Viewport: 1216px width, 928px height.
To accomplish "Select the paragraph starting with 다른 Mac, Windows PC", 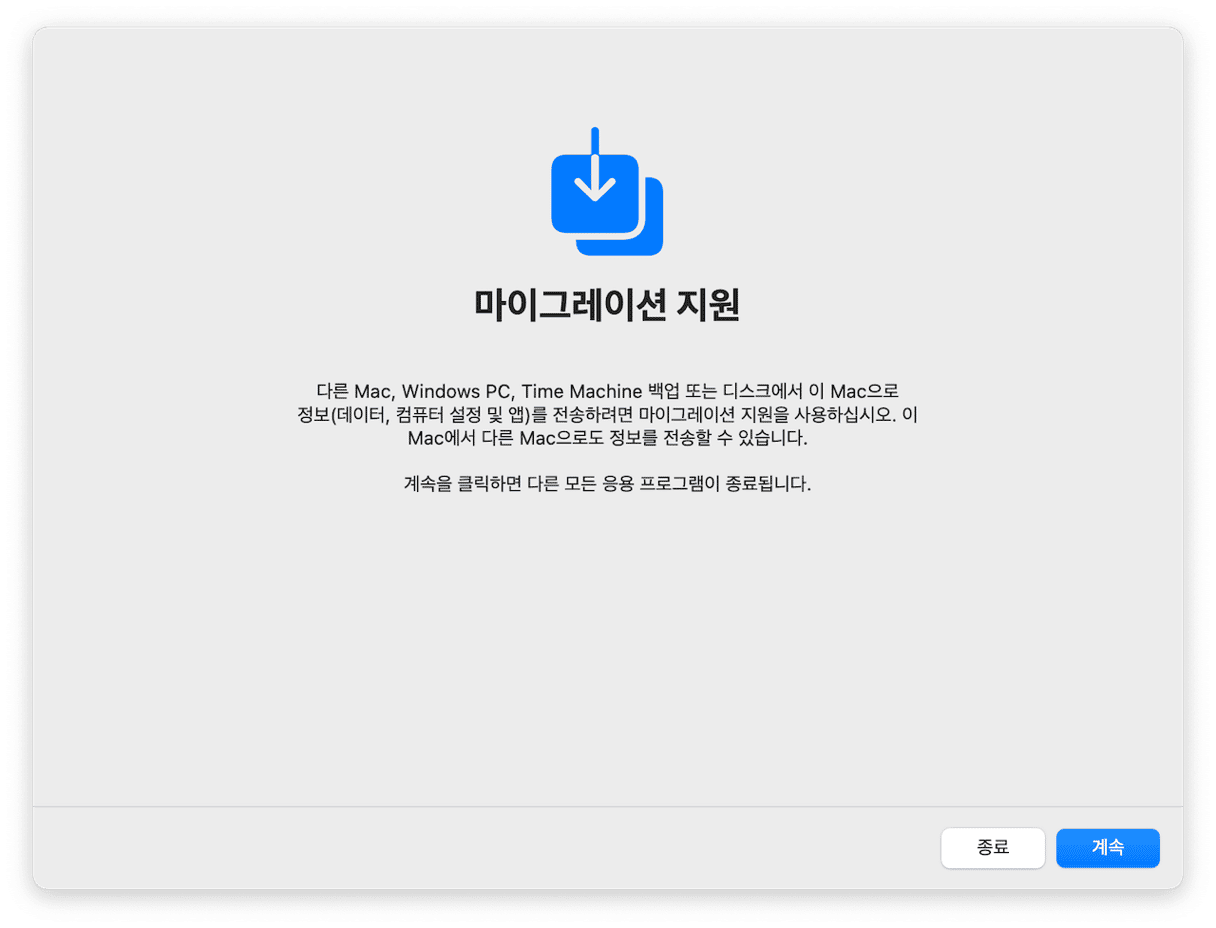I will (x=607, y=414).
